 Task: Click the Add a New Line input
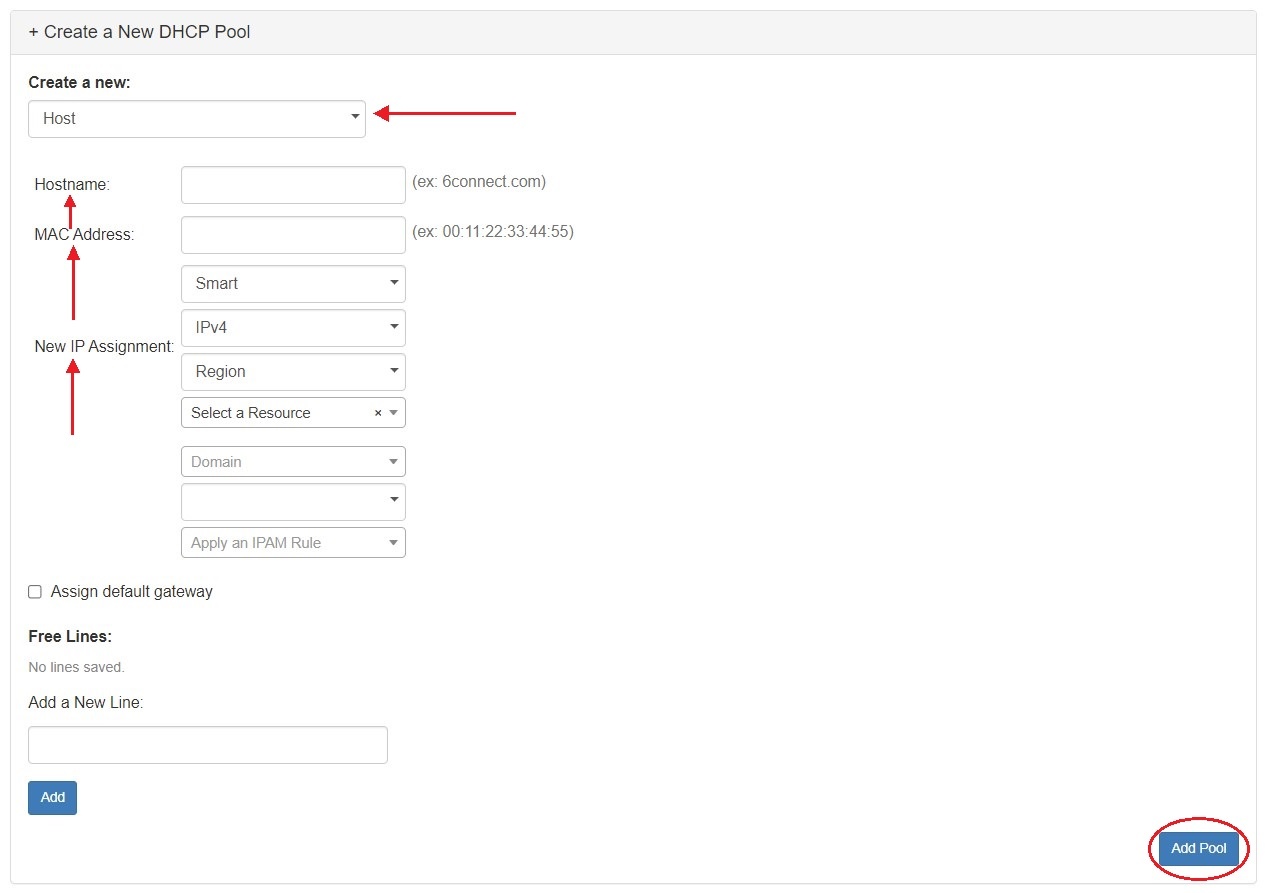click(207, 745)
